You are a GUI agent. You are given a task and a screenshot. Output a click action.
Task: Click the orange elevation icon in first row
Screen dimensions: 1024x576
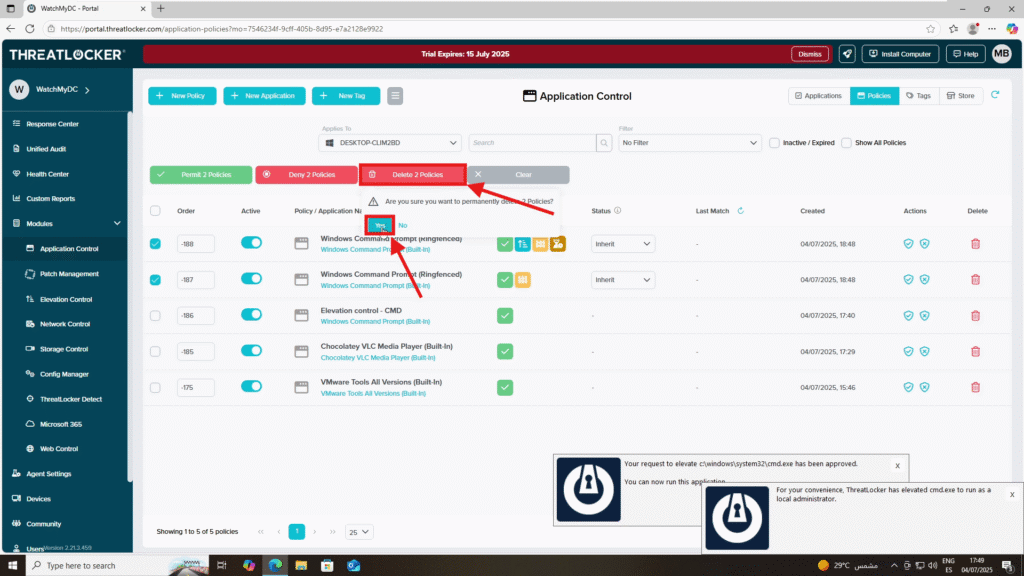tap(558, 244)
